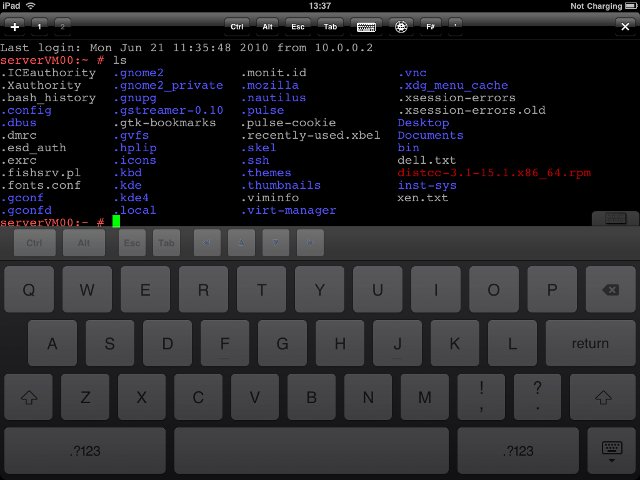Switch to session tab 1
The width and height of the screenshot is (640, 480).
tap(39, 25)
